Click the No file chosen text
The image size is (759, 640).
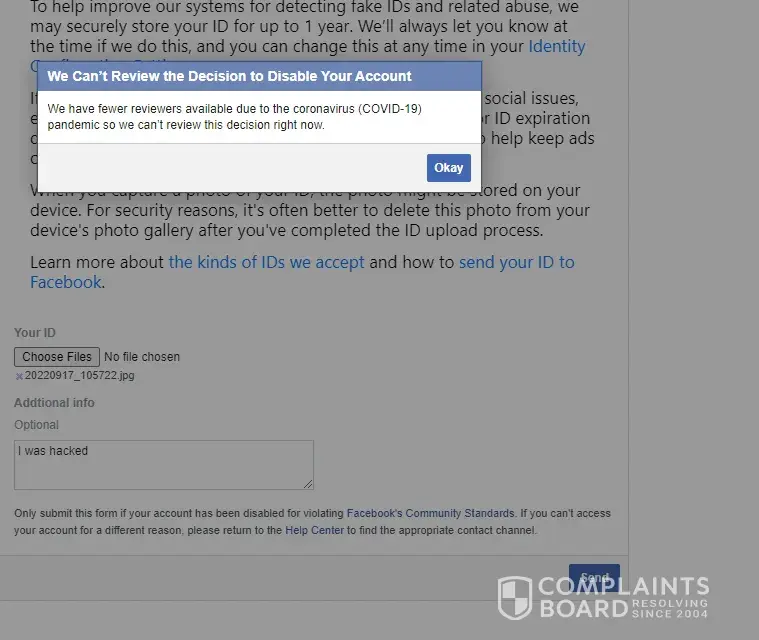[142, 357]
